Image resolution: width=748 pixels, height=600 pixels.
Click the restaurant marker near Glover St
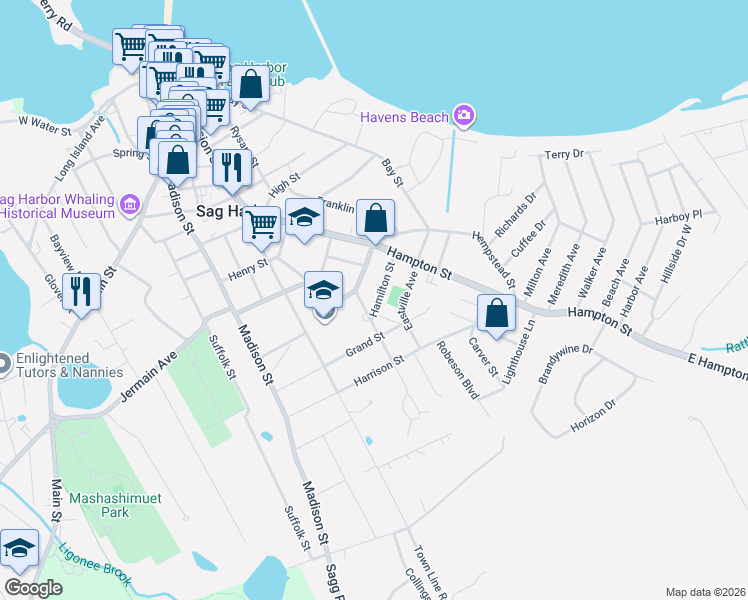pyautogui.click(x=81, y=292)
